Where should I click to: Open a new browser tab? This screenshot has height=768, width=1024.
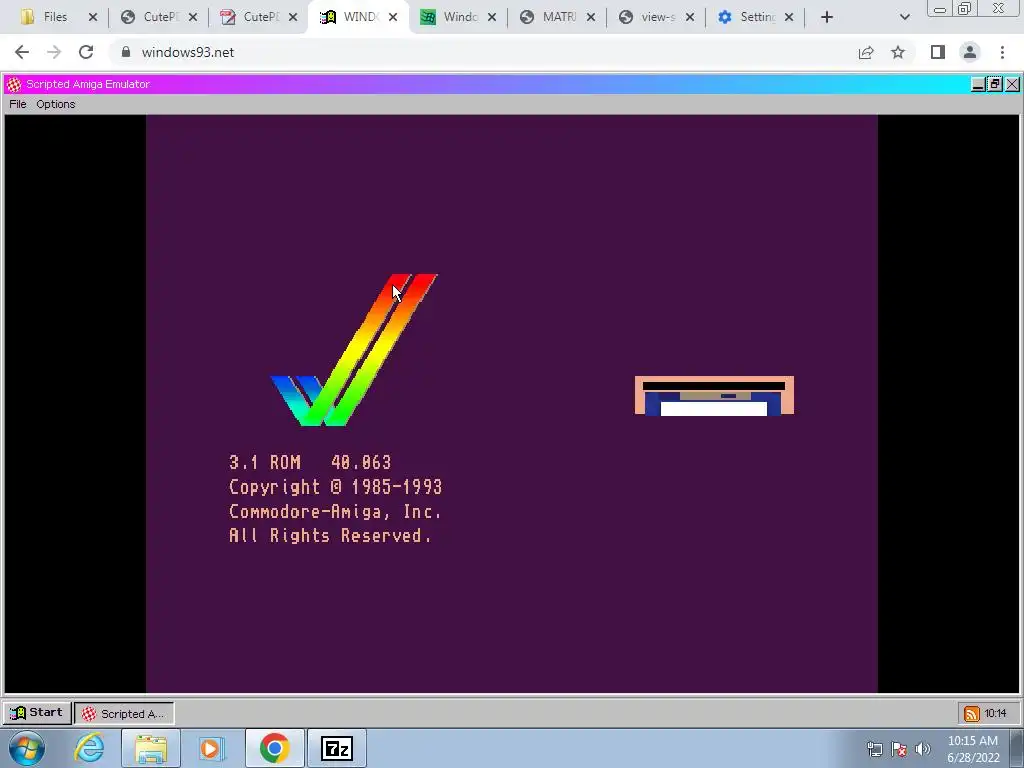(827, 18)
